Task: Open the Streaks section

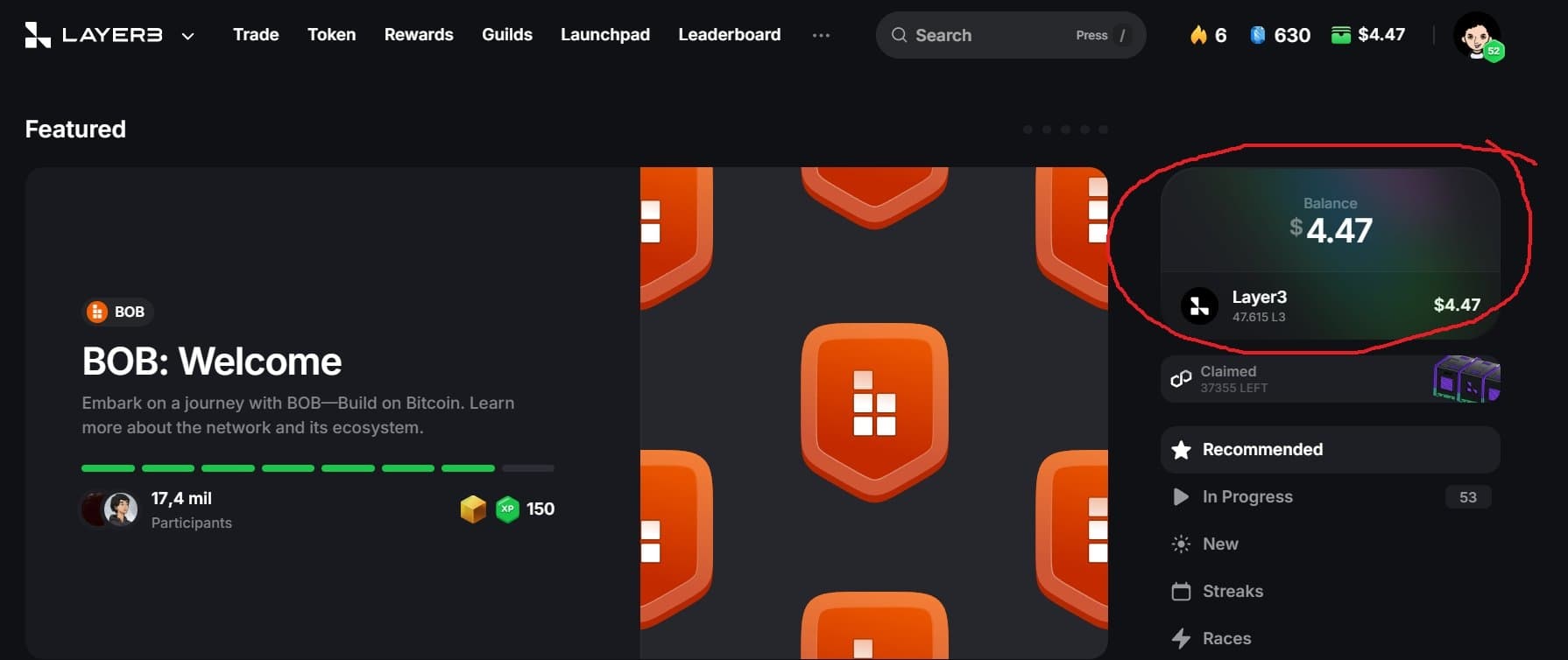Action: point(1233,592)
